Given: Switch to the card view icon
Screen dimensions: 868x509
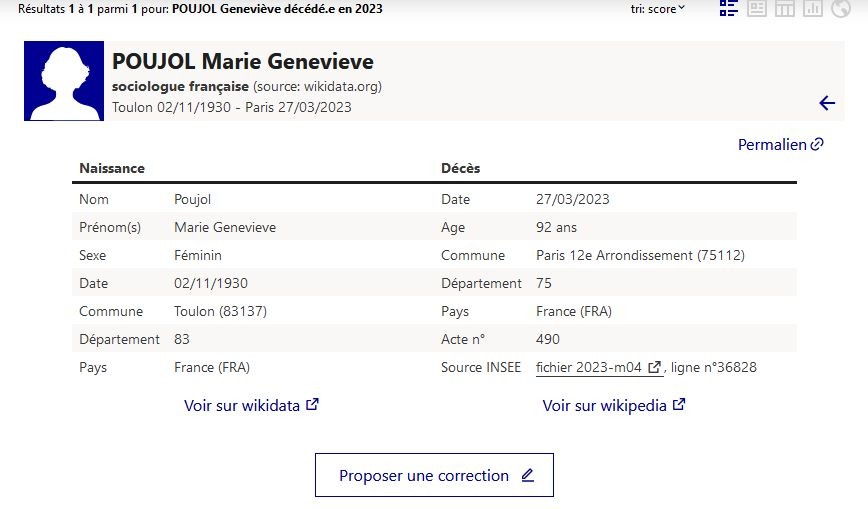Looking at the screenshot, I should click(x=757, y=9).
